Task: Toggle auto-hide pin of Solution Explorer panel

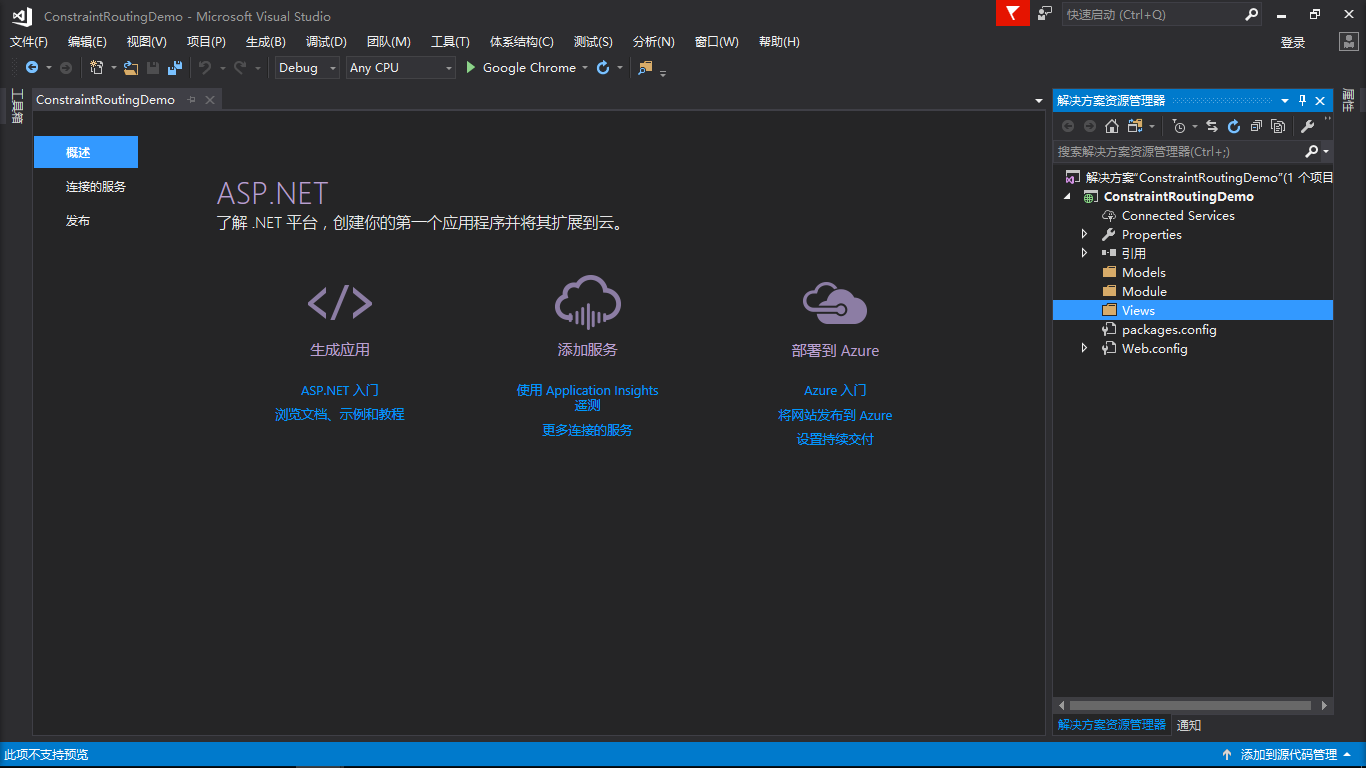Action: 1303,100
